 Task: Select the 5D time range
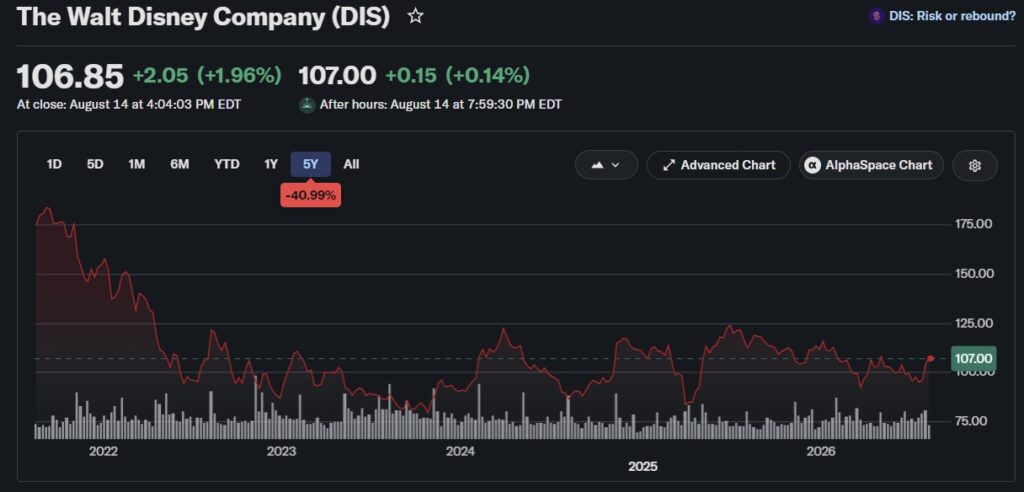point(95,164)
